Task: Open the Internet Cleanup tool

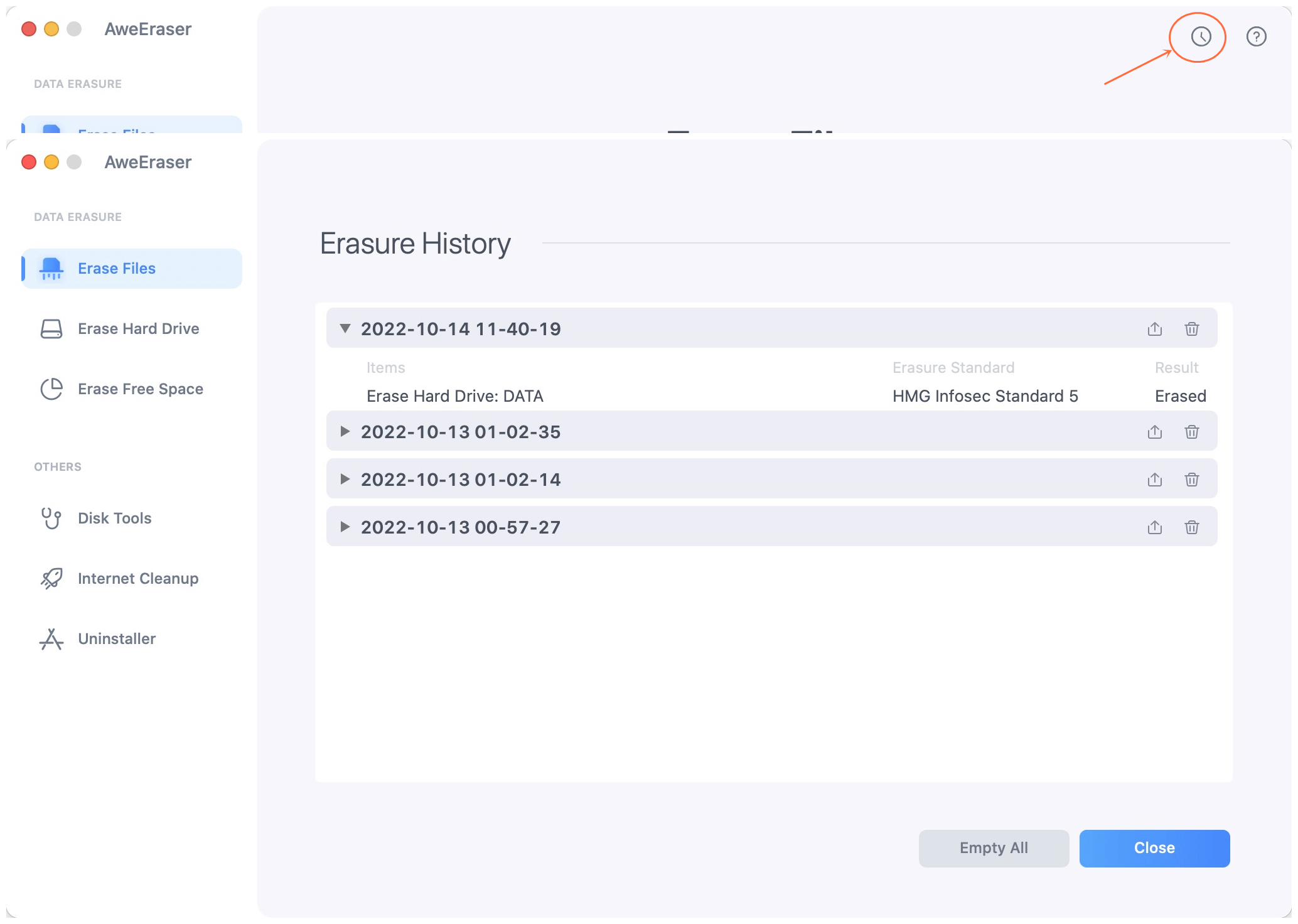Action: (x=137, y=578)
